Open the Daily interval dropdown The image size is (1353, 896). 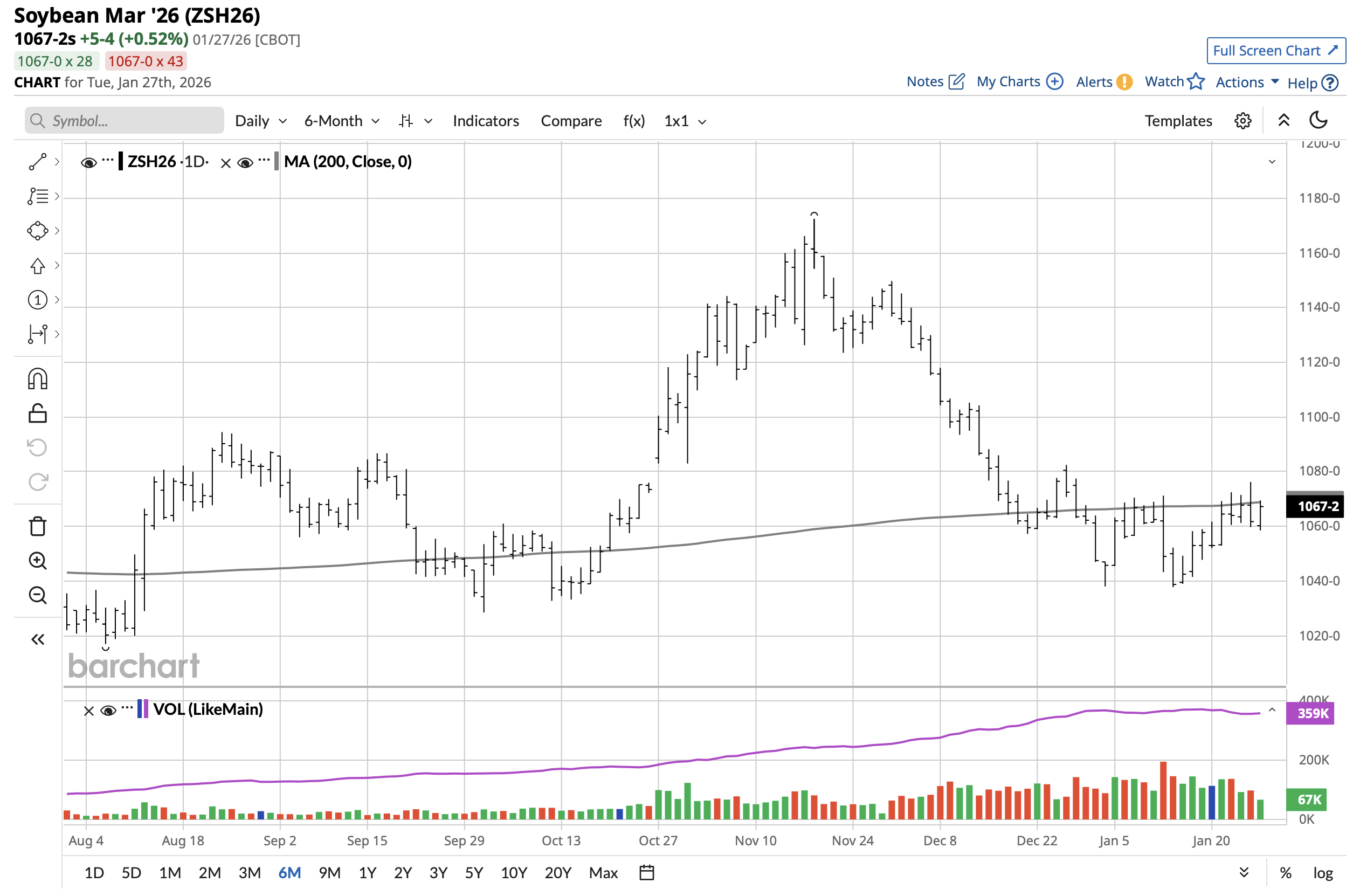click(x=260, y=121)
